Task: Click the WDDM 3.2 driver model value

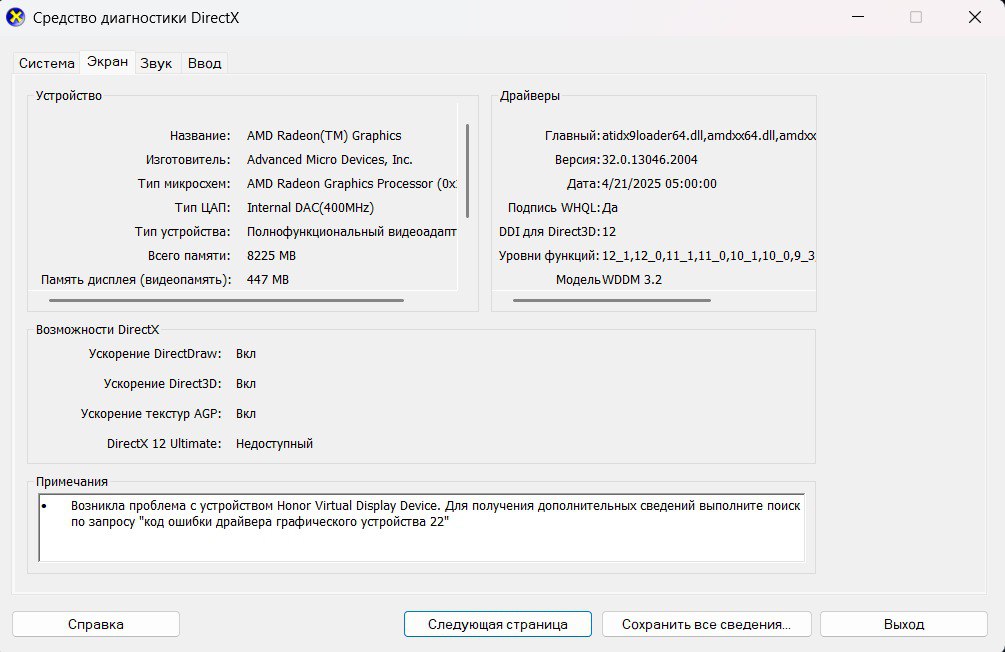Action: click(x=631, y=280)
